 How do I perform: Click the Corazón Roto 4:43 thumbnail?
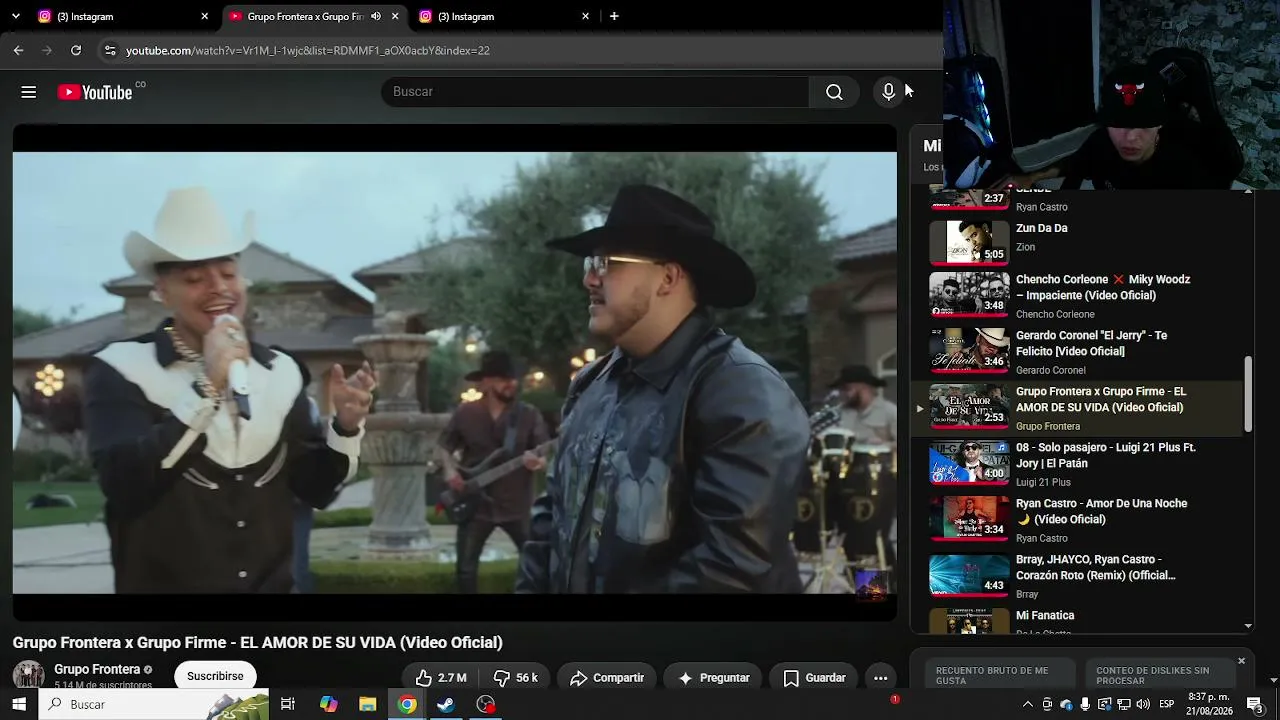tap(969, 576)
